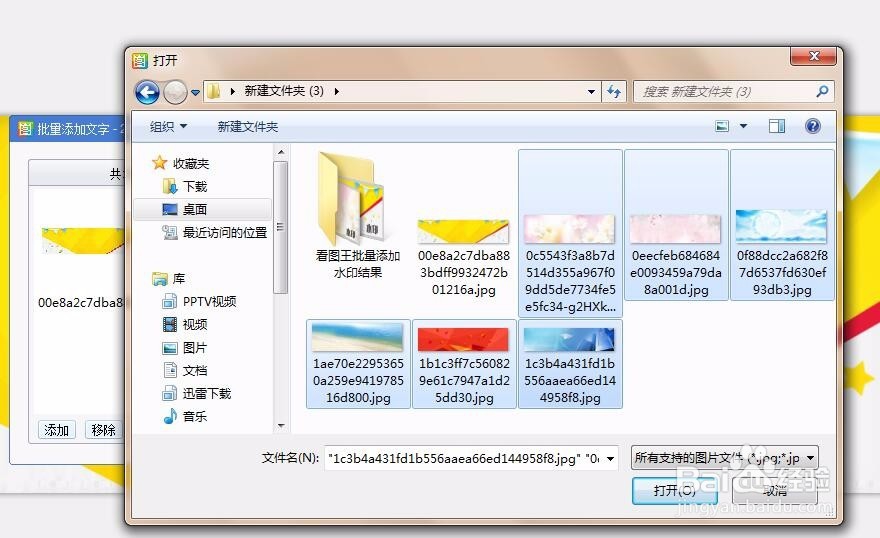Open the 所有支持的图片文件 type dropdown
The height and width of the screenshot is (538, 880).
(x=725, y=458)
